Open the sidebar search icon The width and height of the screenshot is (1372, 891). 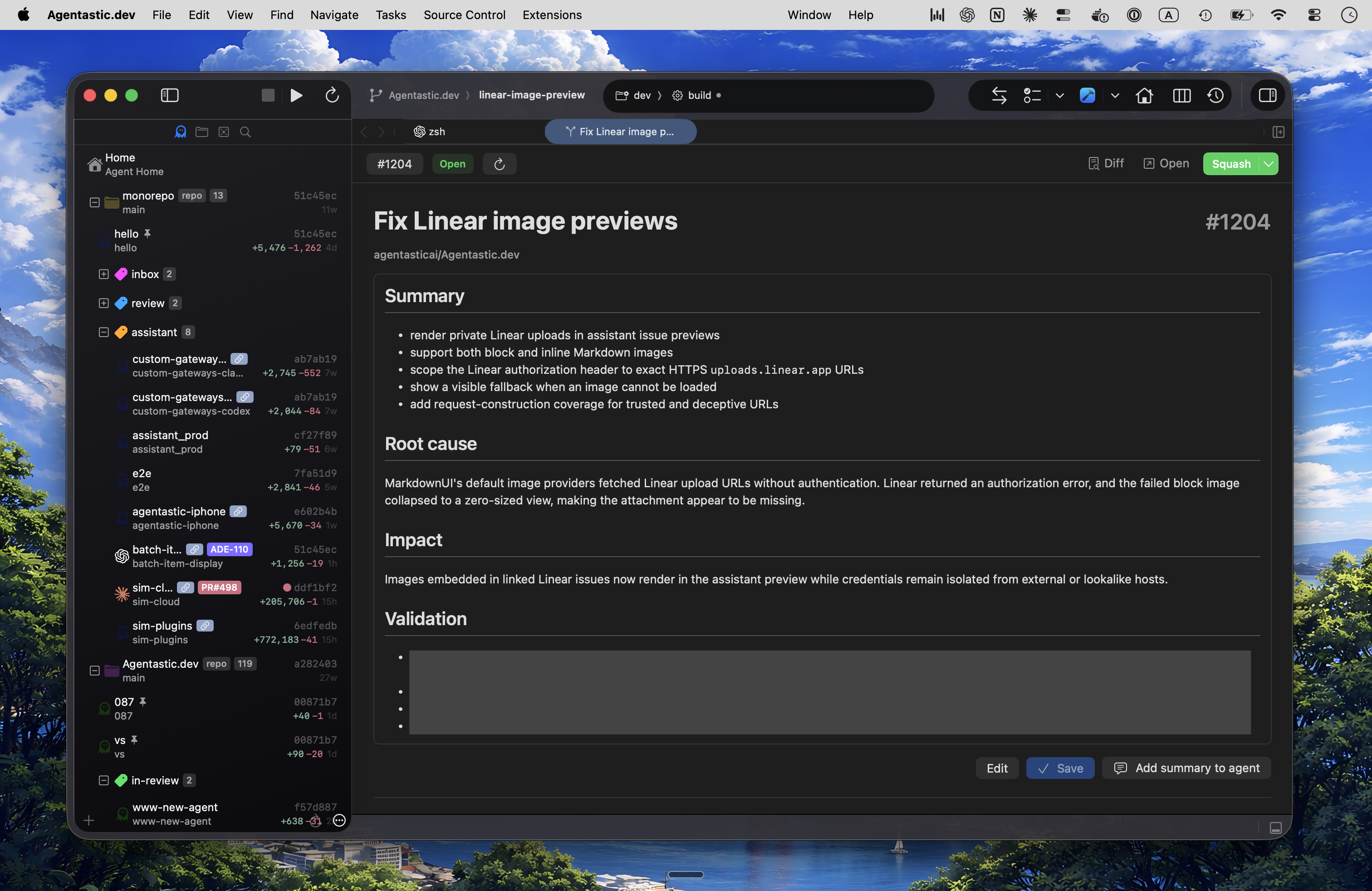click(245, 132)
